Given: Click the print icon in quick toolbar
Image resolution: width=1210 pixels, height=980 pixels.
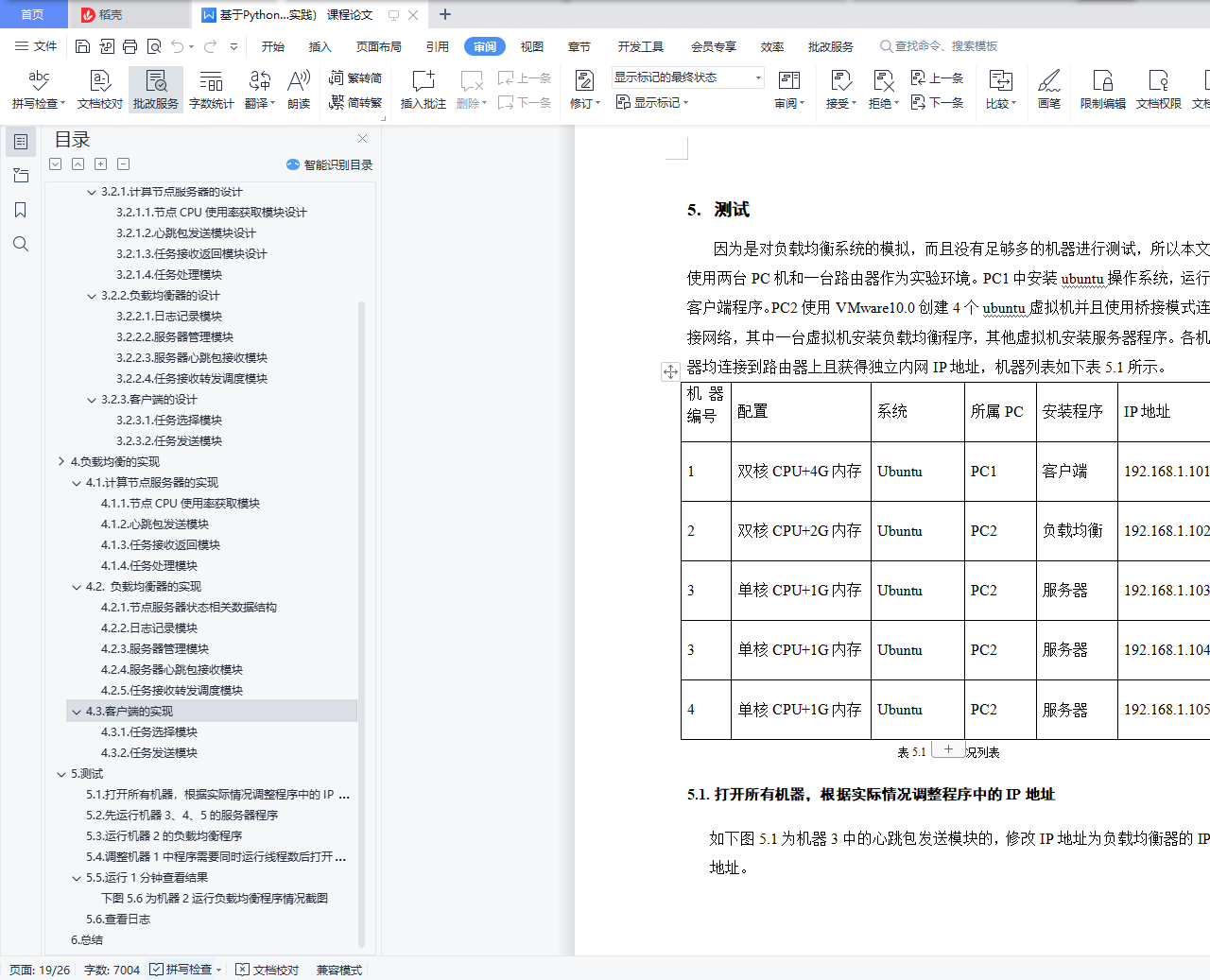Looking at the screenshot, I should [x=130, y=46].
